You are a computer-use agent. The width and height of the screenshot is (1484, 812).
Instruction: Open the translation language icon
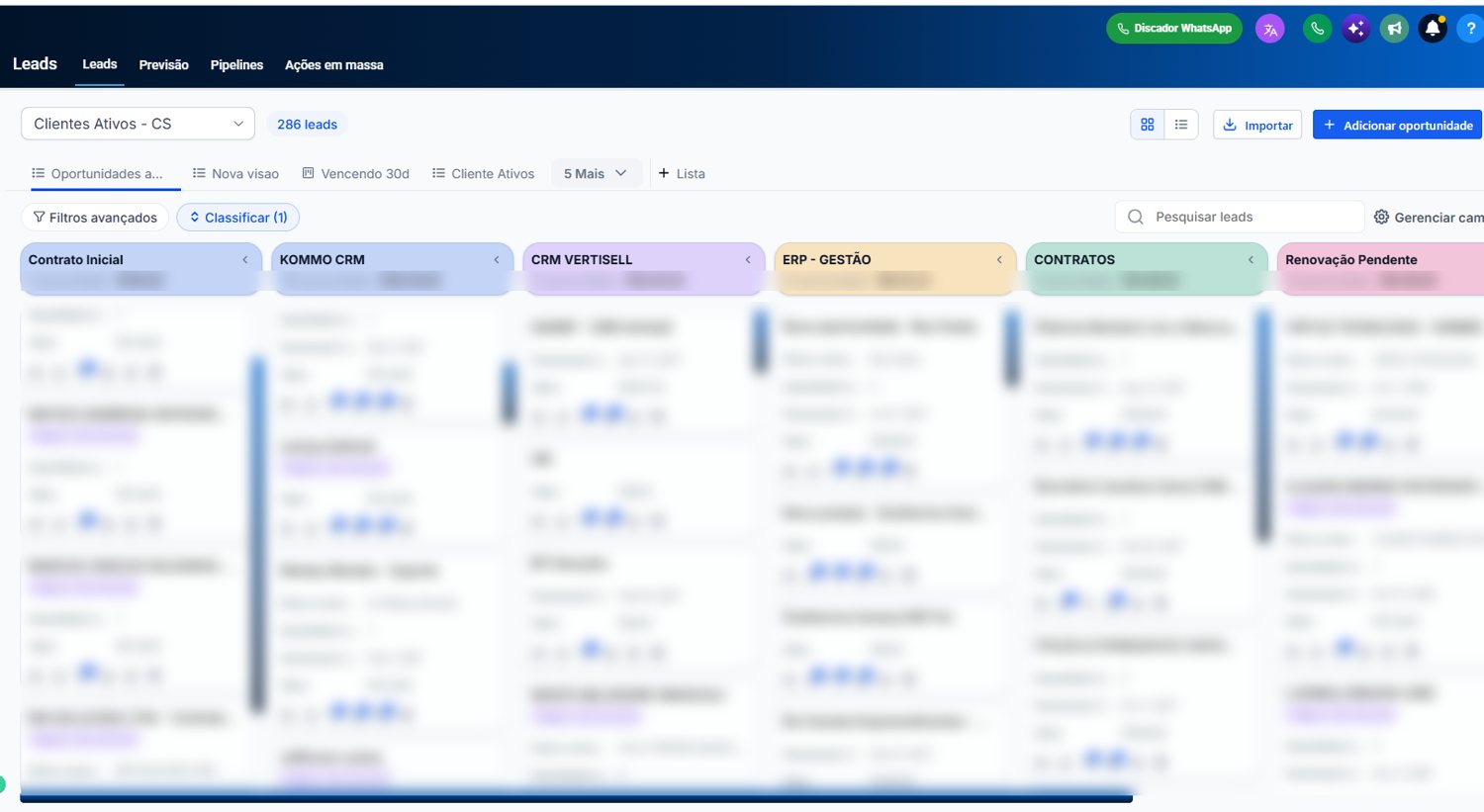(1270, 29)
